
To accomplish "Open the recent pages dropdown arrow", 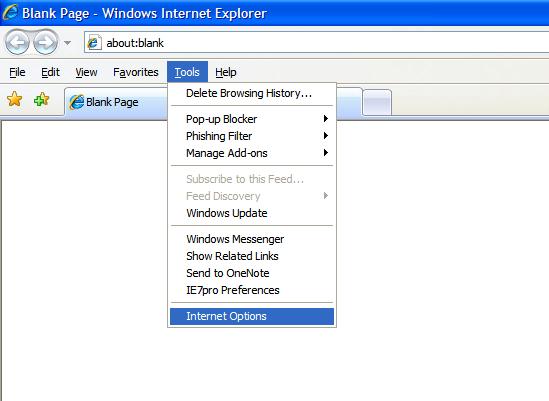I will (68, 43).
